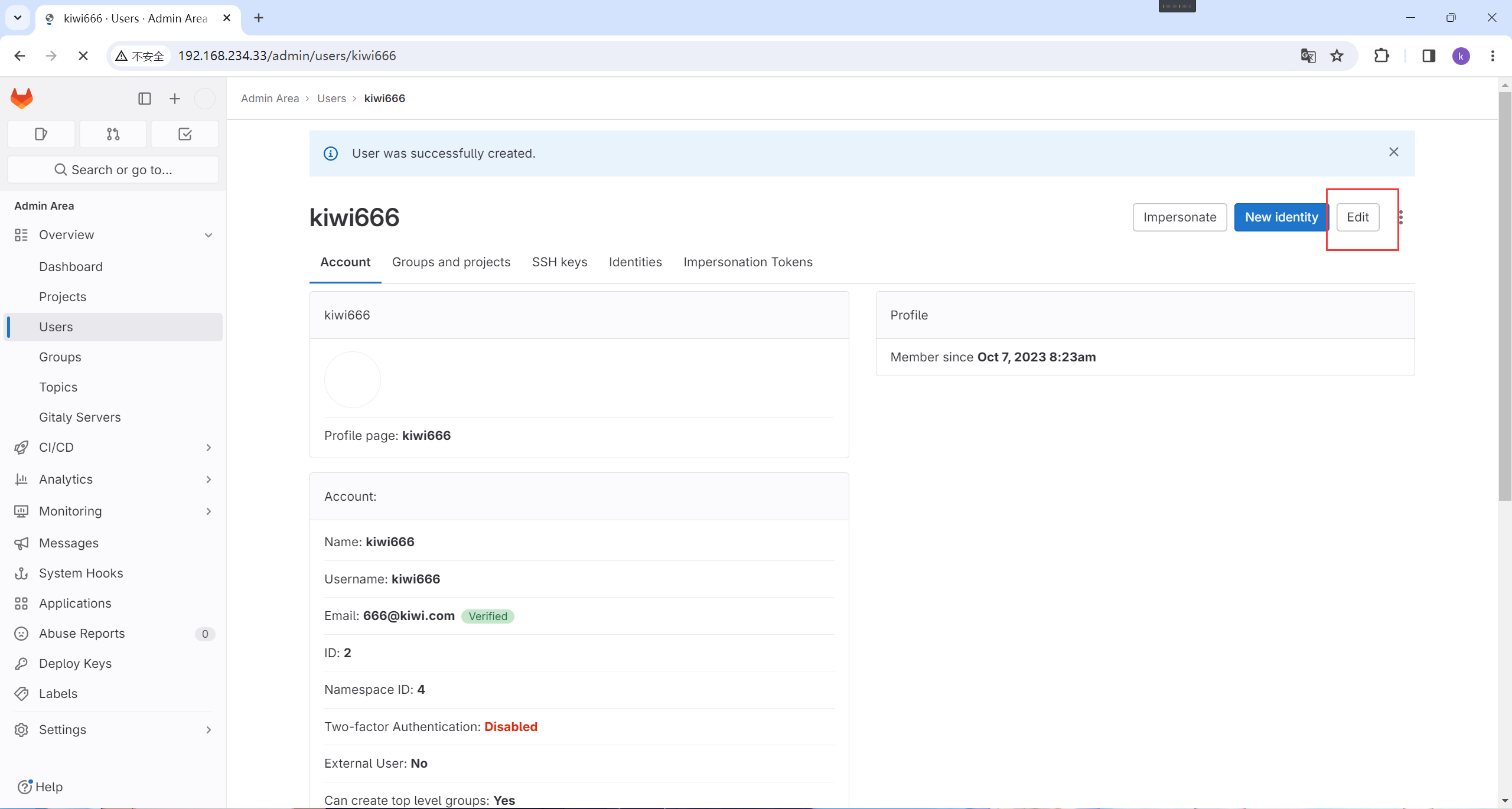Screen dimensions: 1512x809
Task: Click the Impersonate button
Action: coord(1179,217)
